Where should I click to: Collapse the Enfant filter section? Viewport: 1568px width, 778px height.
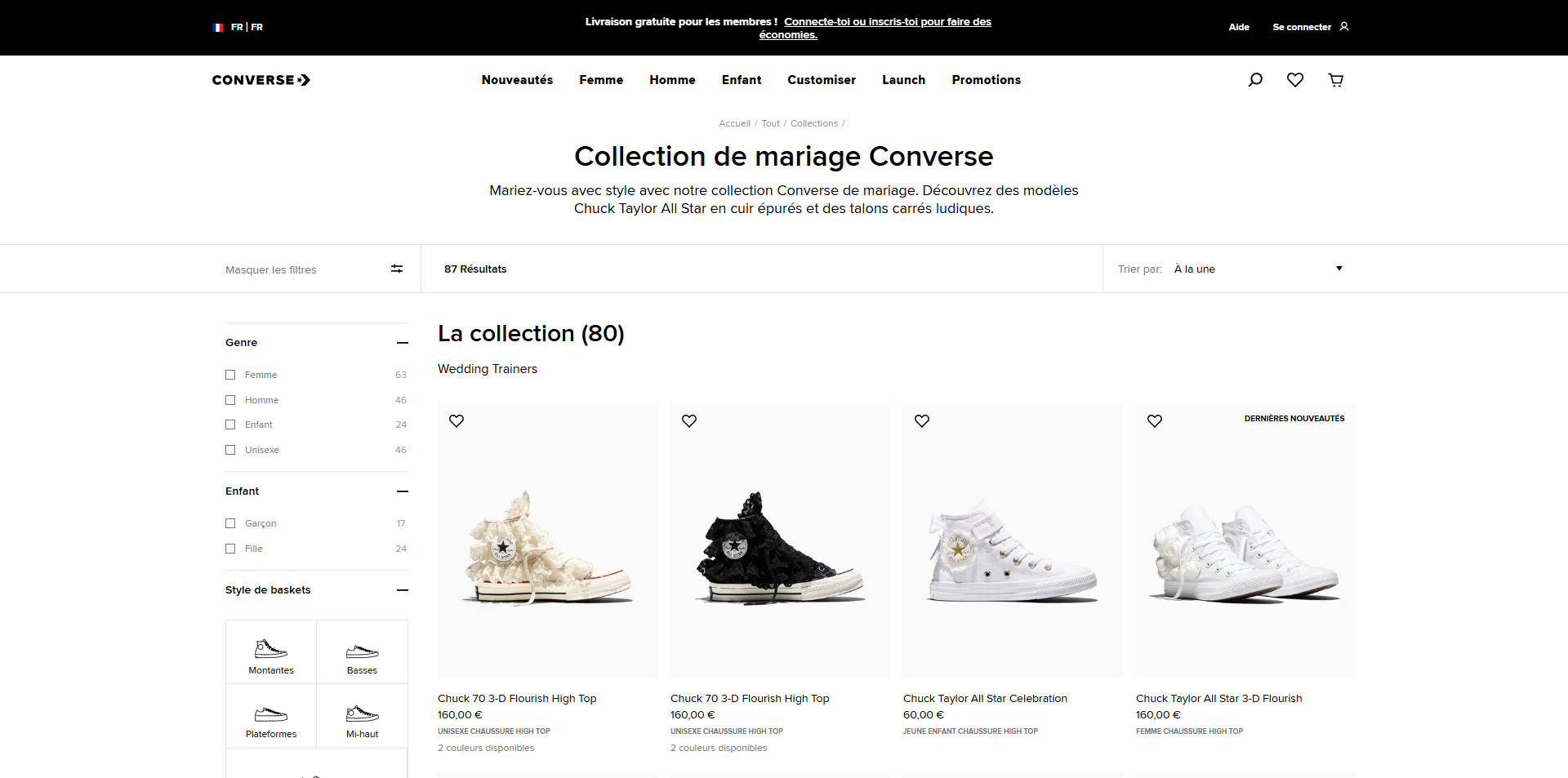(403, 491)
